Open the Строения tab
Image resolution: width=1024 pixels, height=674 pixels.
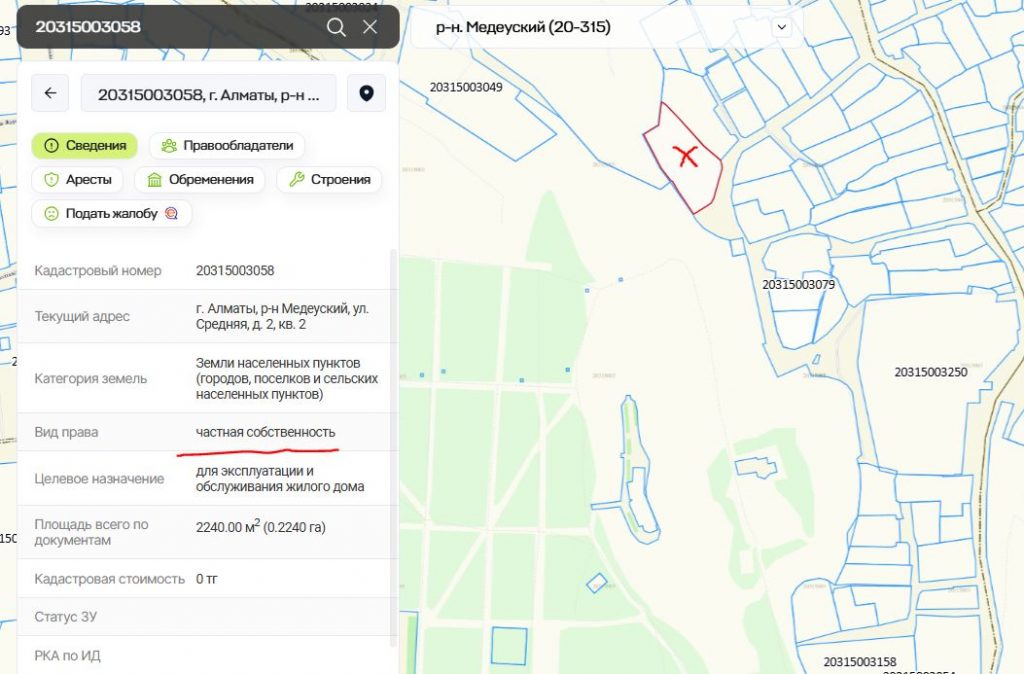click(x=329, y=180)
